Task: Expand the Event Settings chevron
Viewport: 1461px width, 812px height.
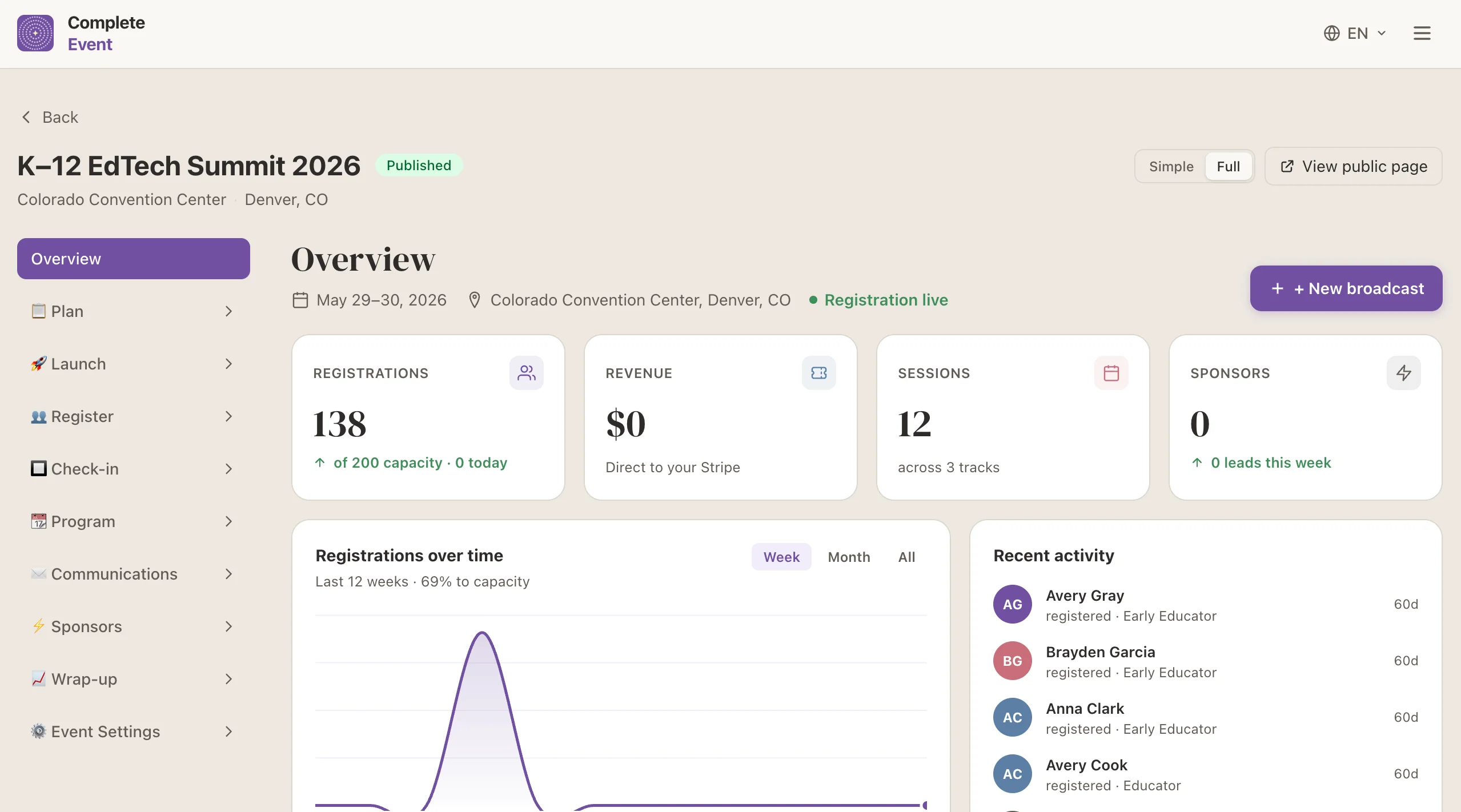Action: [228, 731]
